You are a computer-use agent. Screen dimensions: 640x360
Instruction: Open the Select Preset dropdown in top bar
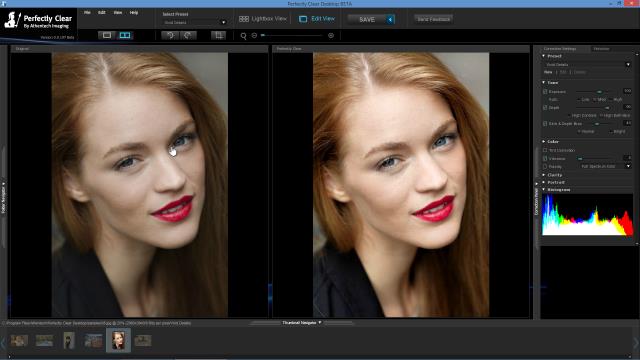(194, 22)
